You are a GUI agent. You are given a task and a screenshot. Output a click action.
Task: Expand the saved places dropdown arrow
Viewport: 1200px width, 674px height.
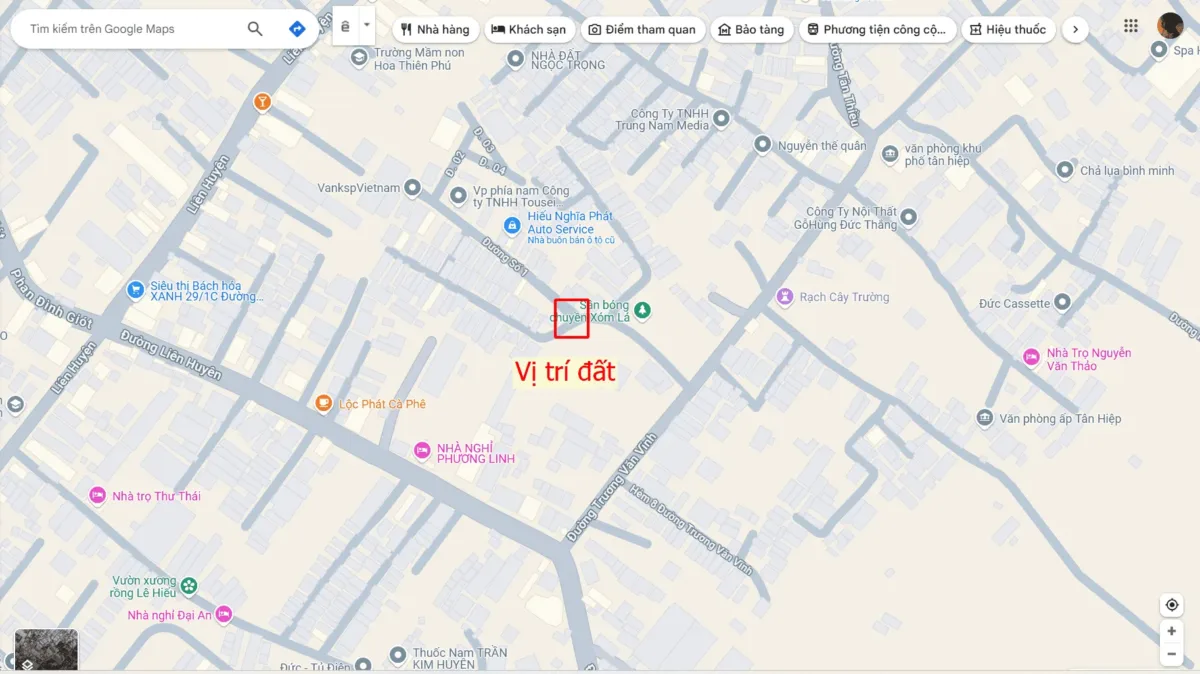367,25
